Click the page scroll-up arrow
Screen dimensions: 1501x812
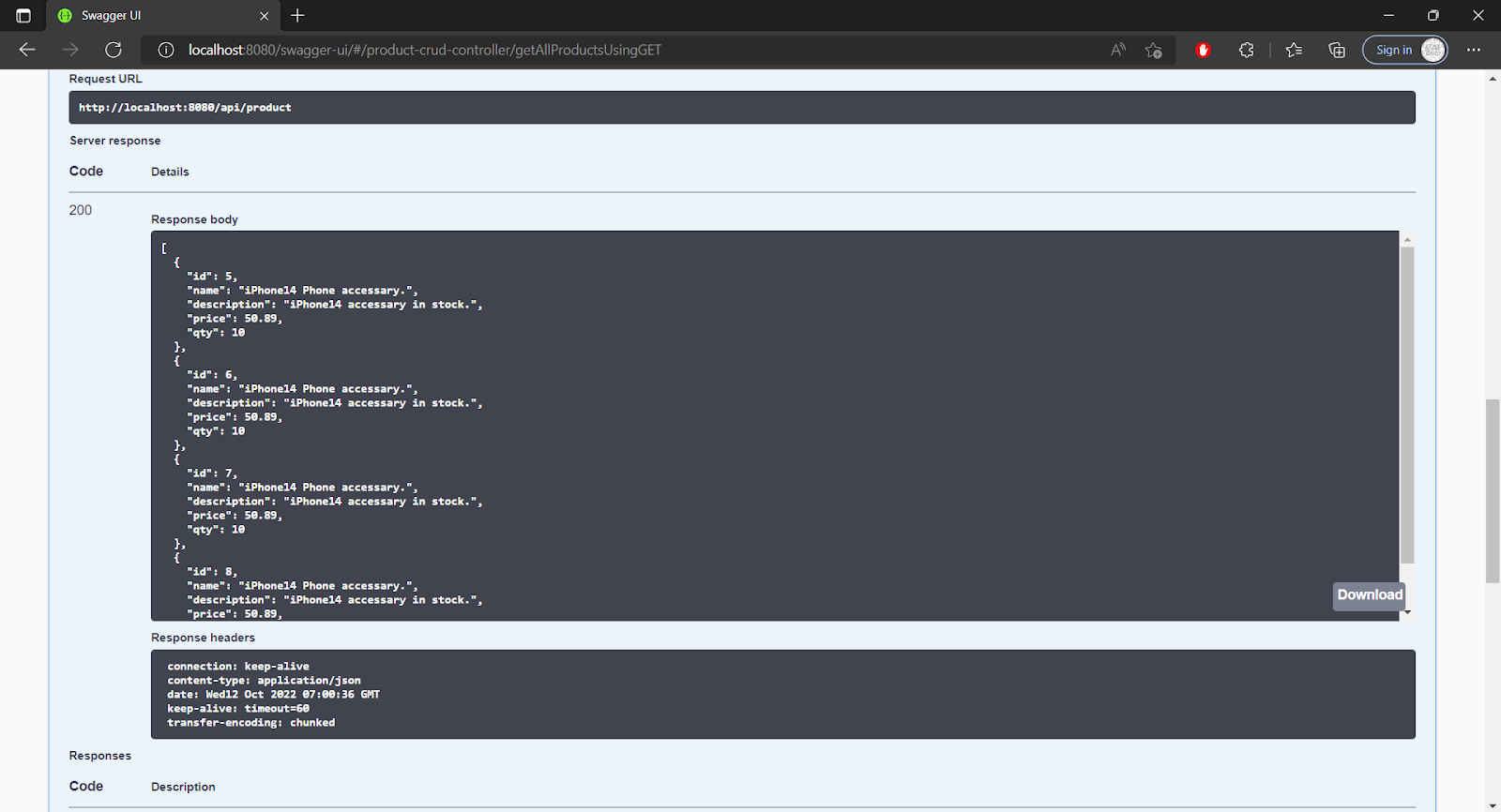(1493, 79)
